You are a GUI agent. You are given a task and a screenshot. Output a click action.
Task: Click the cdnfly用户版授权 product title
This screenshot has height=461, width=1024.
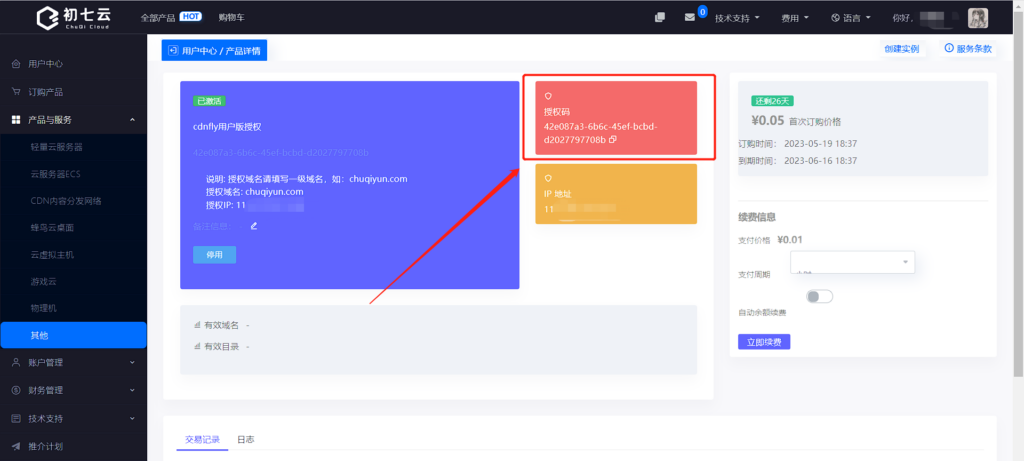(x=227, y=127)
